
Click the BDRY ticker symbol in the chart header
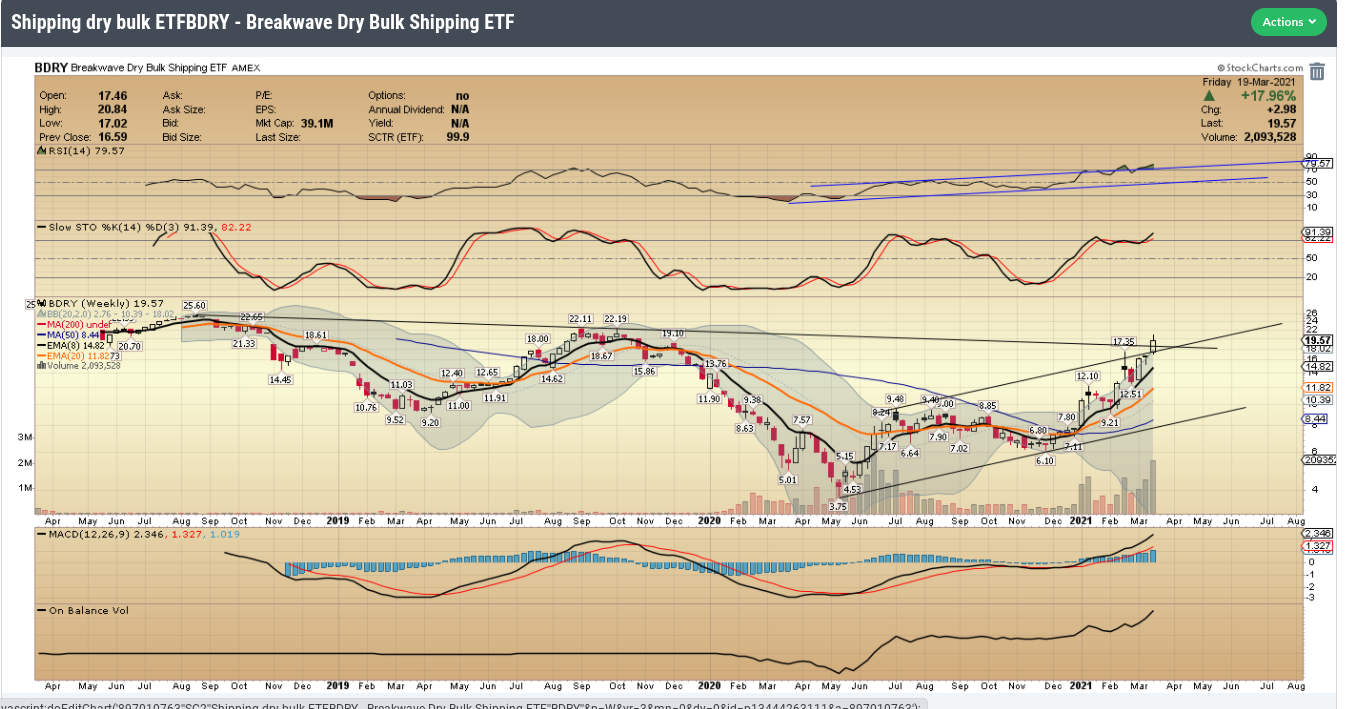coord(50,67)
